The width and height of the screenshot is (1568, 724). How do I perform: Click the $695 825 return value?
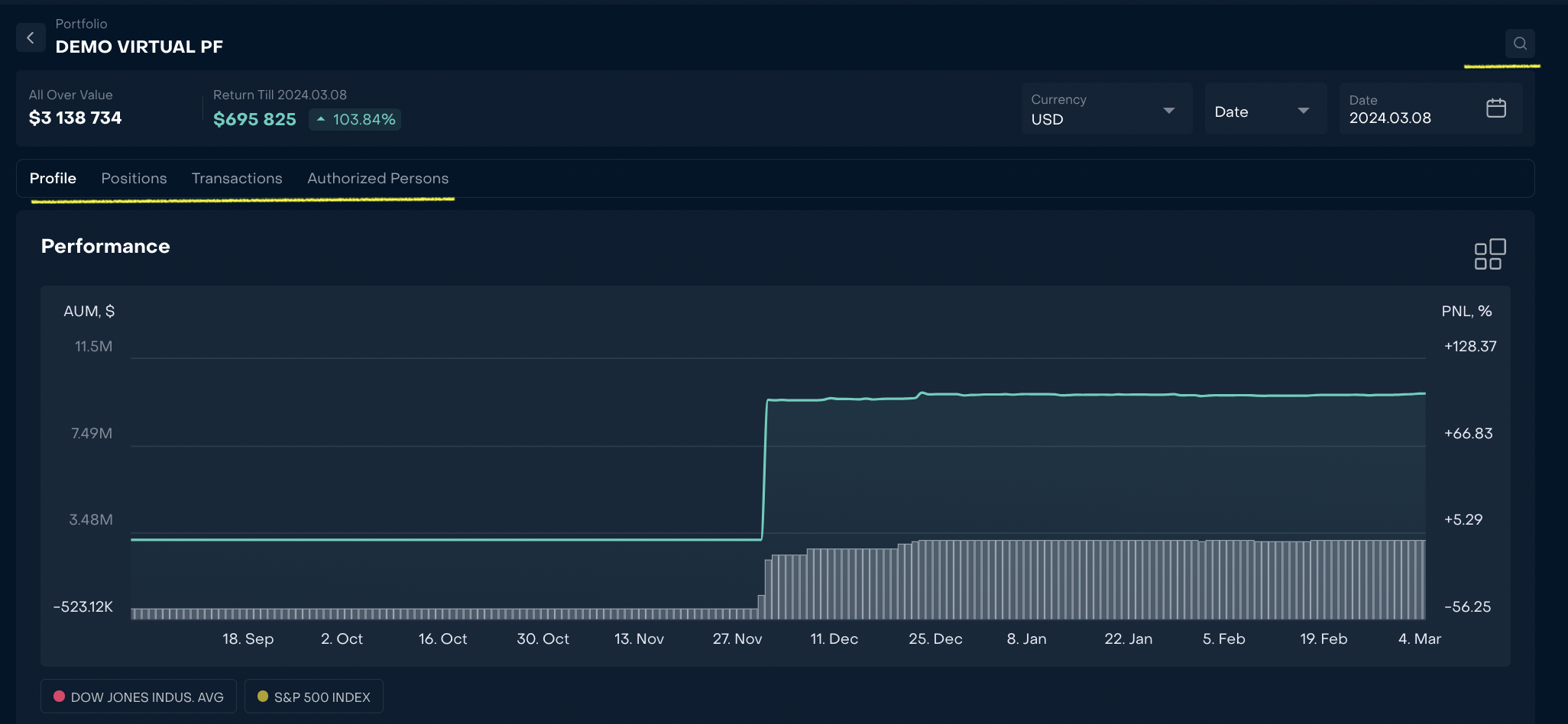[254, 119]
